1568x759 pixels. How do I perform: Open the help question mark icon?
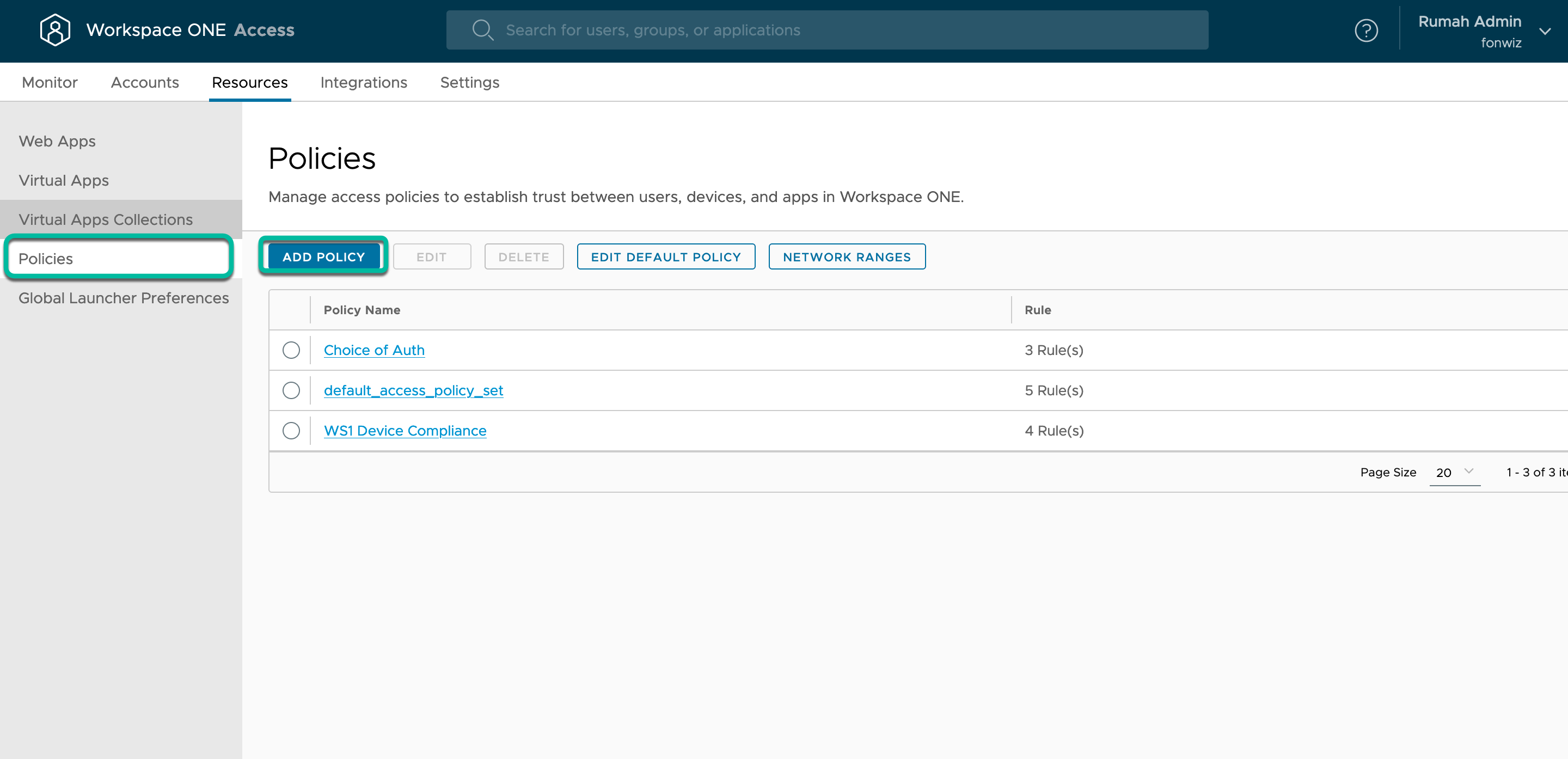[x=1366, y=30]
